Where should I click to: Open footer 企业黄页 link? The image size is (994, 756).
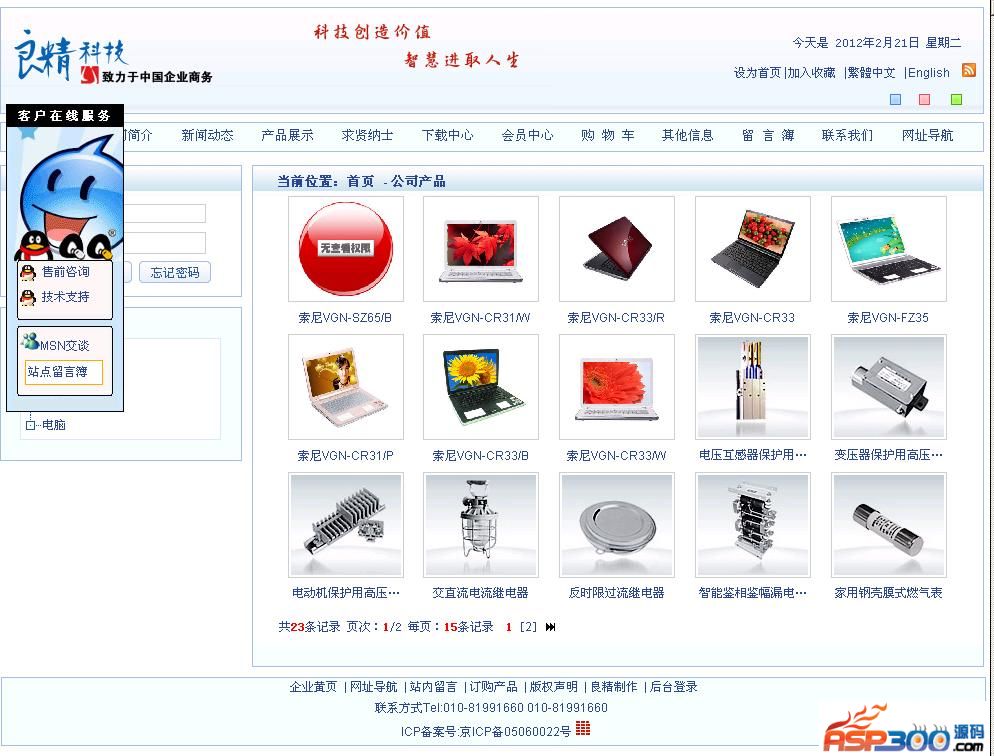[313, 687]
